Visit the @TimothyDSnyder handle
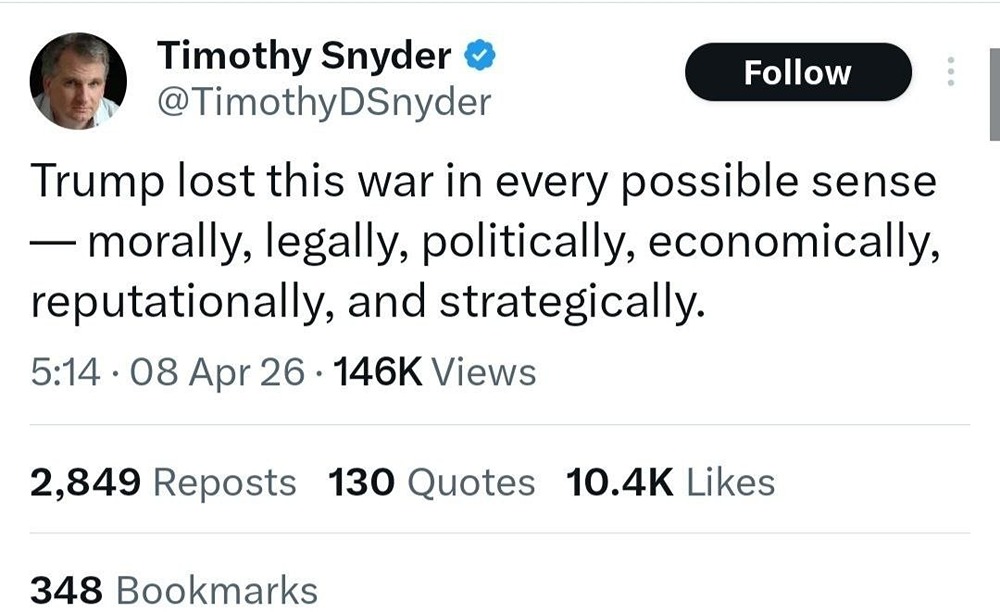1000x612 pixels. [323, 101]
